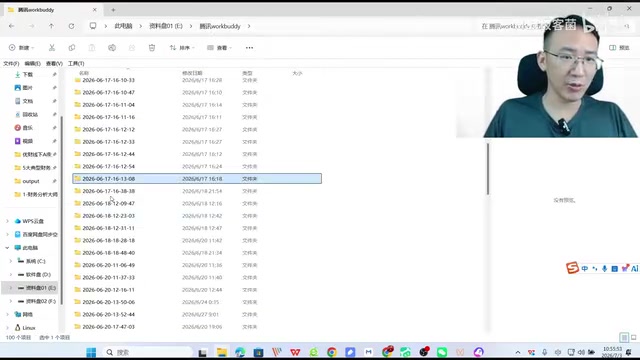
Task: Switch to details view in status bar
Action: click(624, 338)
